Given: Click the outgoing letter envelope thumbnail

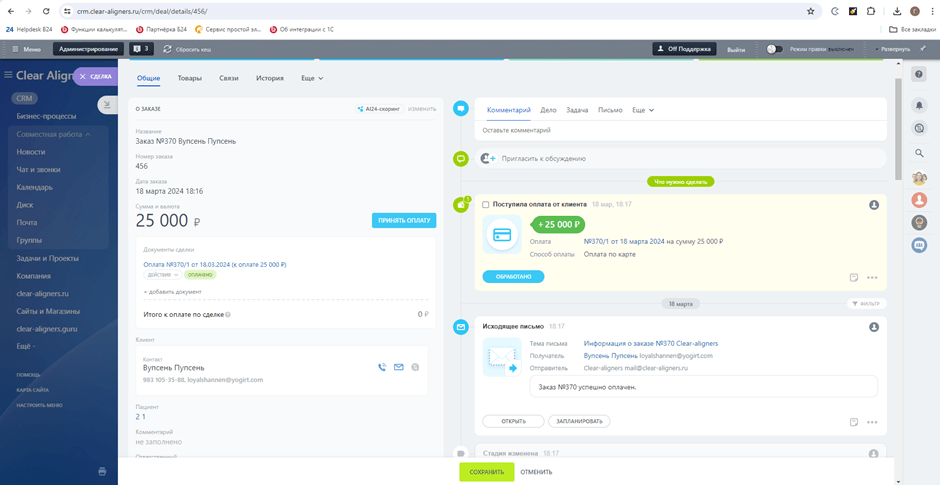Looking at the screenshot, I should pos(501,357).
